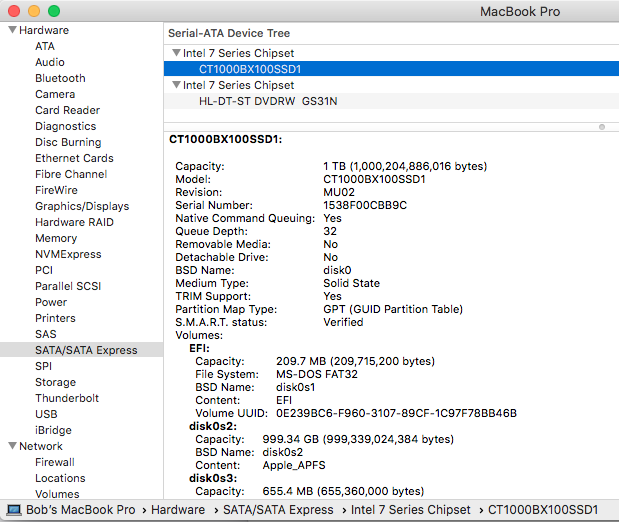
Task: Collapse the first Intel 7 Series Chipset triangle
Action: pos(176,53)
